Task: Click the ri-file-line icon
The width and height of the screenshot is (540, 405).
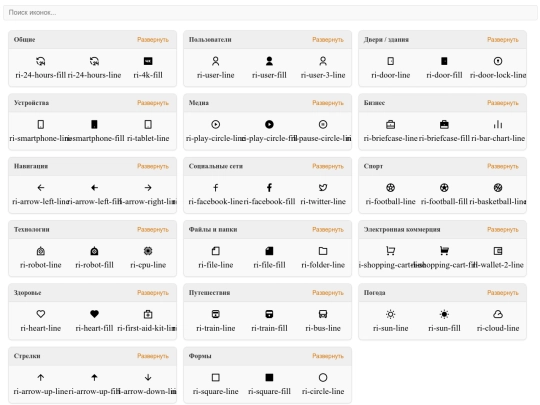Action: tap(216, 251)
